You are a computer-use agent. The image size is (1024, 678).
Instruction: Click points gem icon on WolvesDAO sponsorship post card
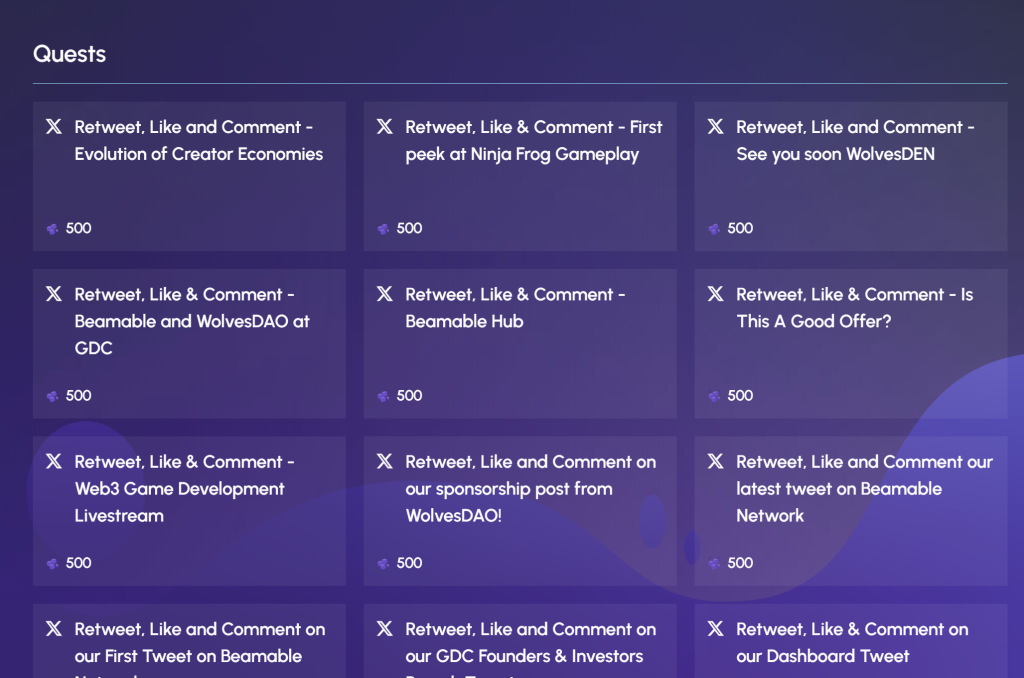[383, 563]
